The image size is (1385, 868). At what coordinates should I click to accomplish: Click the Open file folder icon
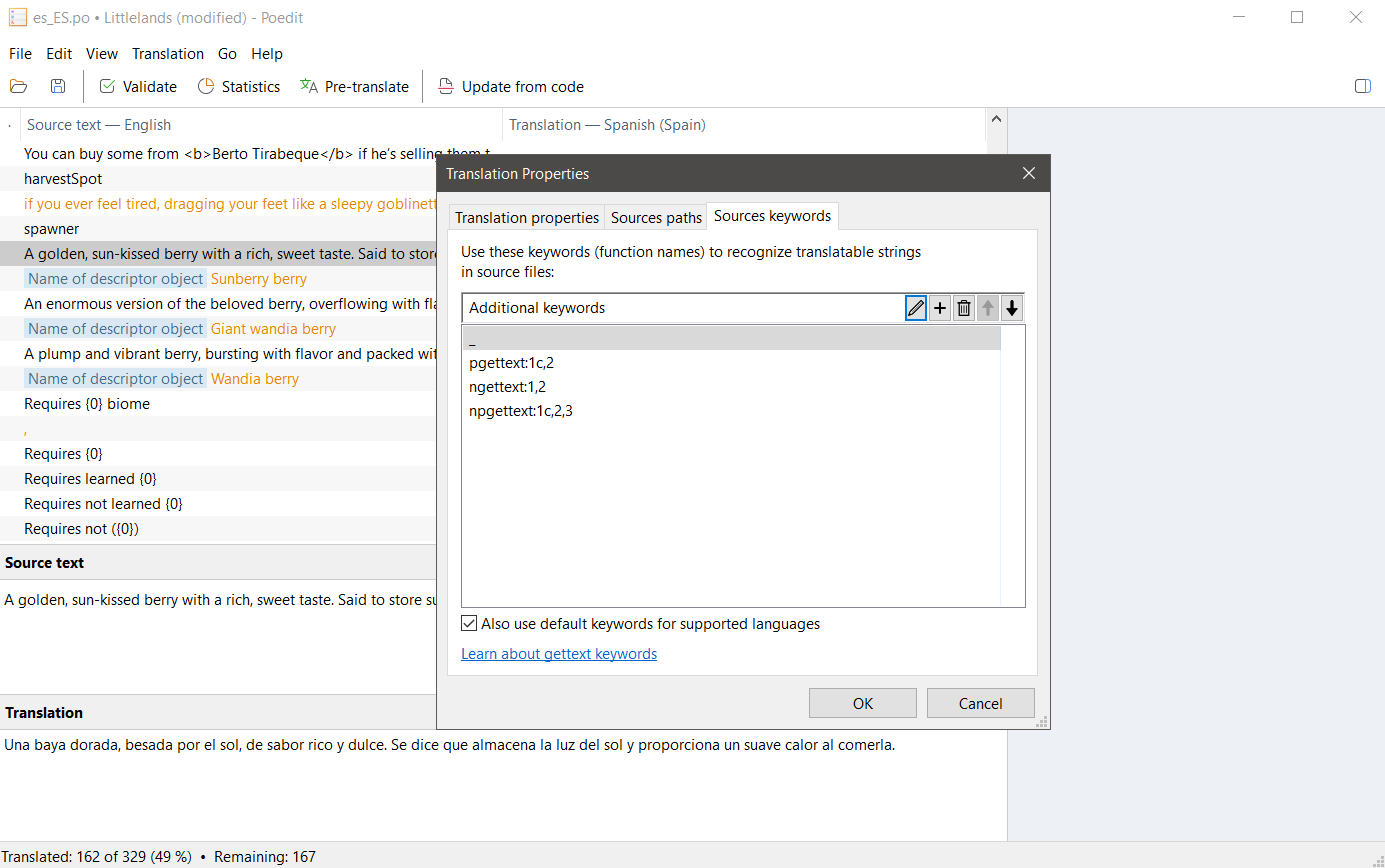coord(18,87)
